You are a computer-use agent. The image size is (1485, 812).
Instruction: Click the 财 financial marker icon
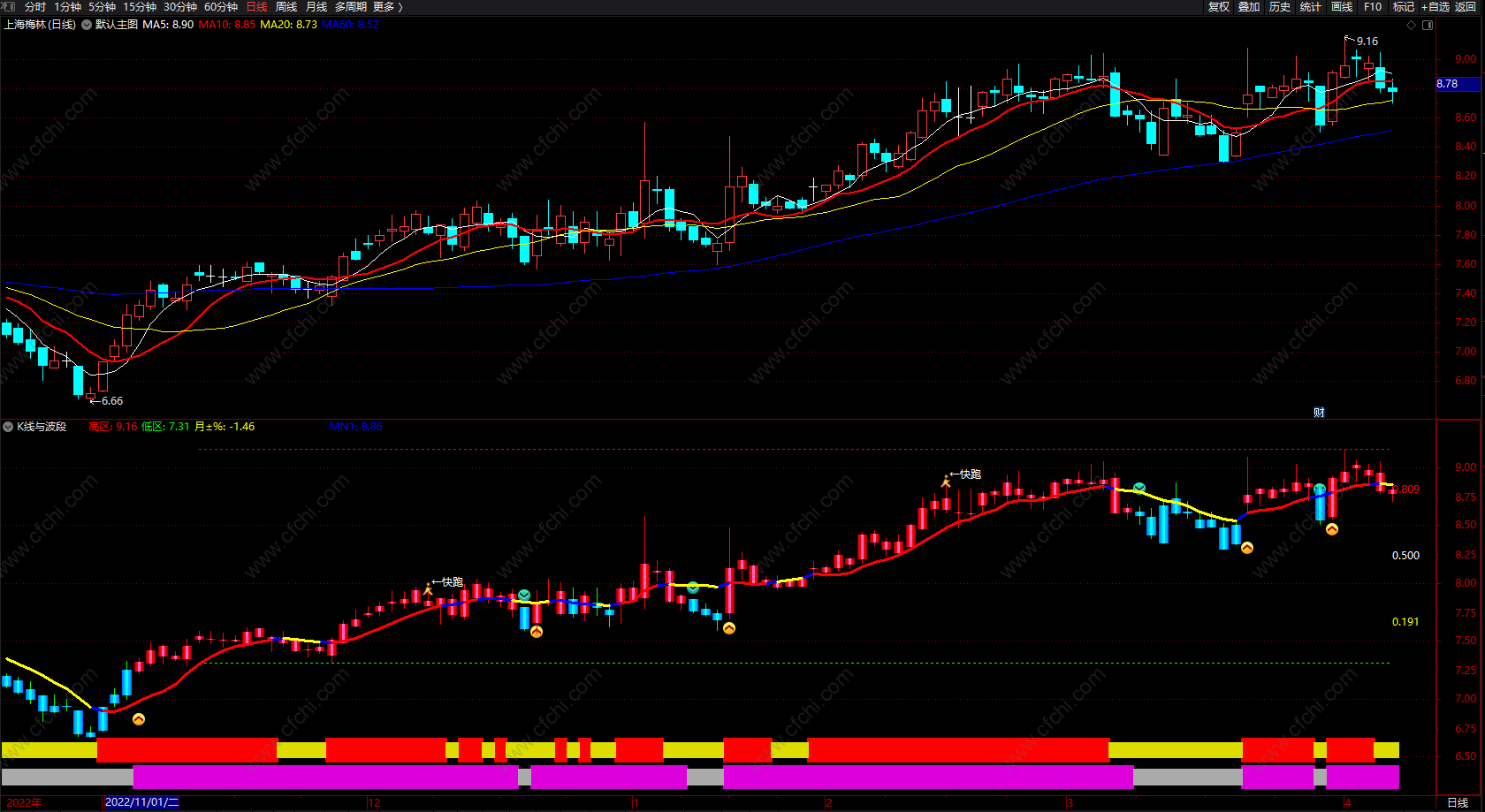[1319, 412]
